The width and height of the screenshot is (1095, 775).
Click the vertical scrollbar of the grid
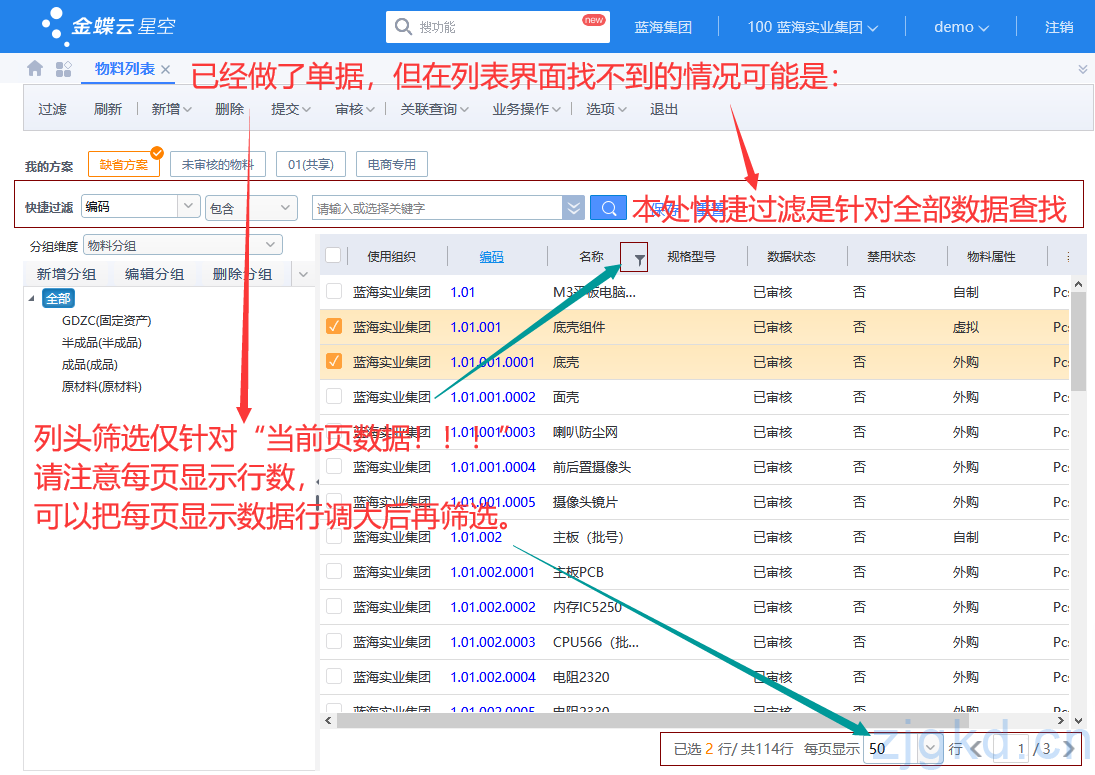[x=1078, y=341]
